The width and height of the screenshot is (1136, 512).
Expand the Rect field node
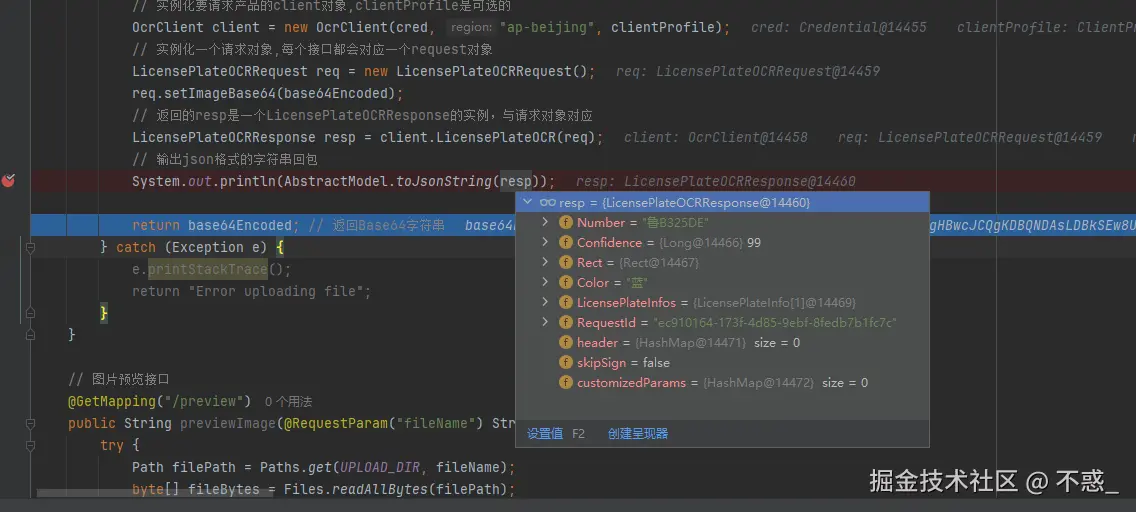546,263
